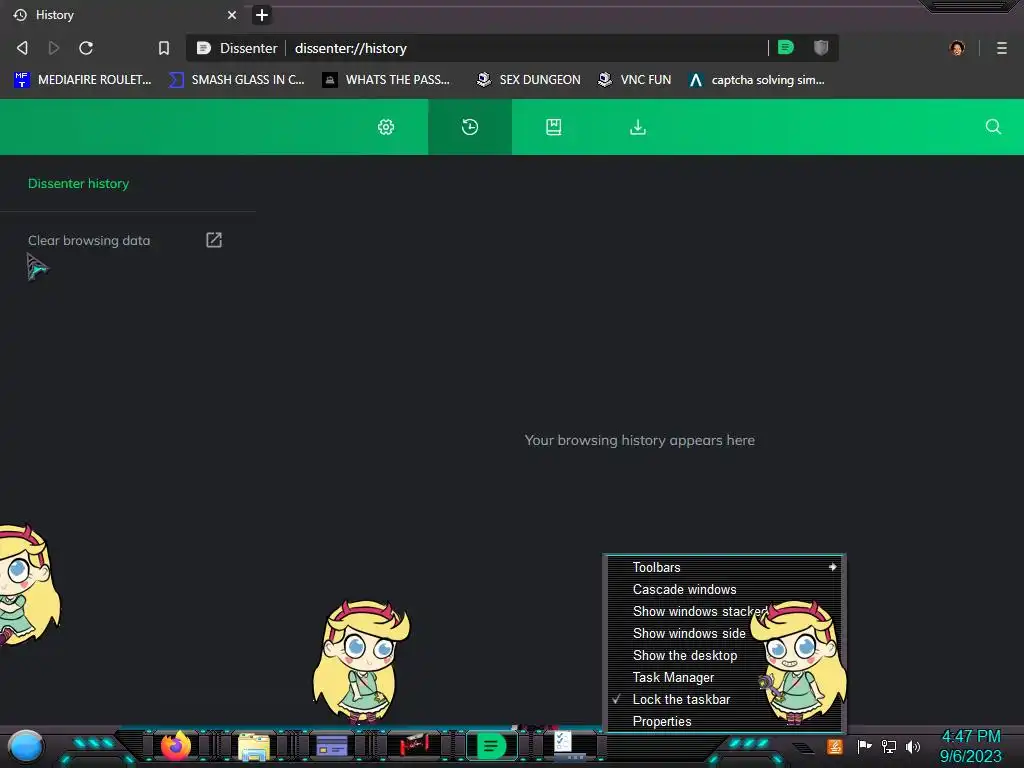Open a new tab with plus button
1024x768 pixels.
click(x=262, y=14)
